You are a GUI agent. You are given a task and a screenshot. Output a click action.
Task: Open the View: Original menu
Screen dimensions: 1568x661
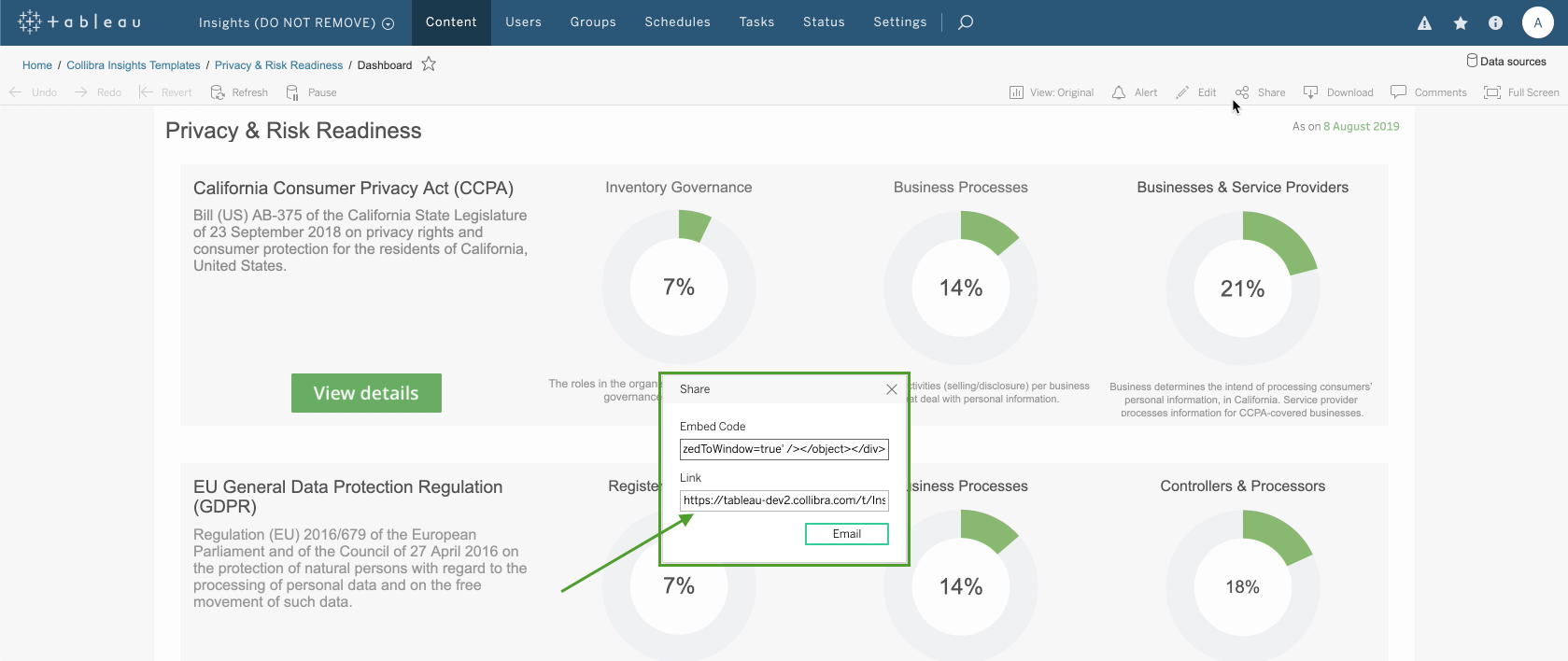pyautogui.click(x=1052, y=92)
